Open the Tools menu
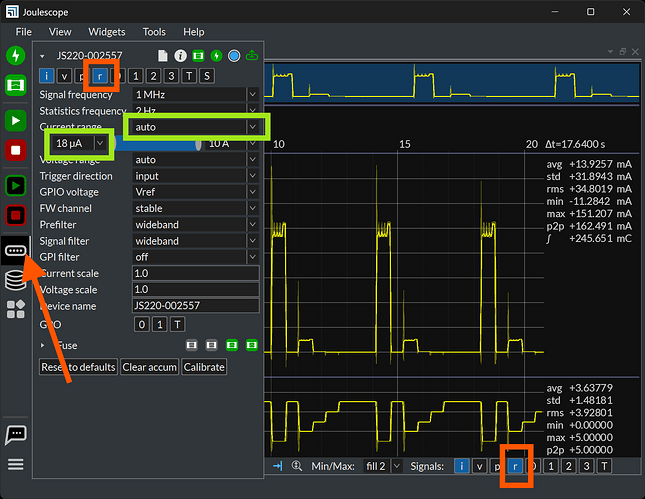 (154, 32)
